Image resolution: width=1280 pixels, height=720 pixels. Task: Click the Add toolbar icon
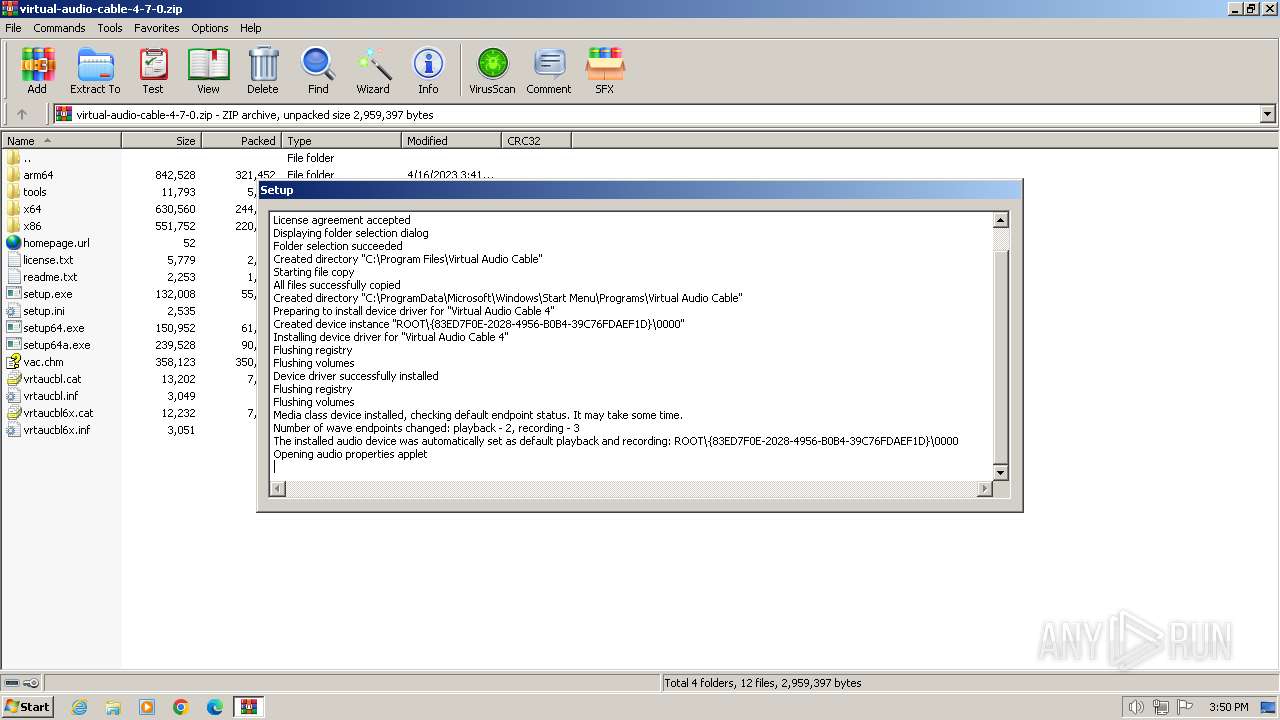[x=37, y=70]
